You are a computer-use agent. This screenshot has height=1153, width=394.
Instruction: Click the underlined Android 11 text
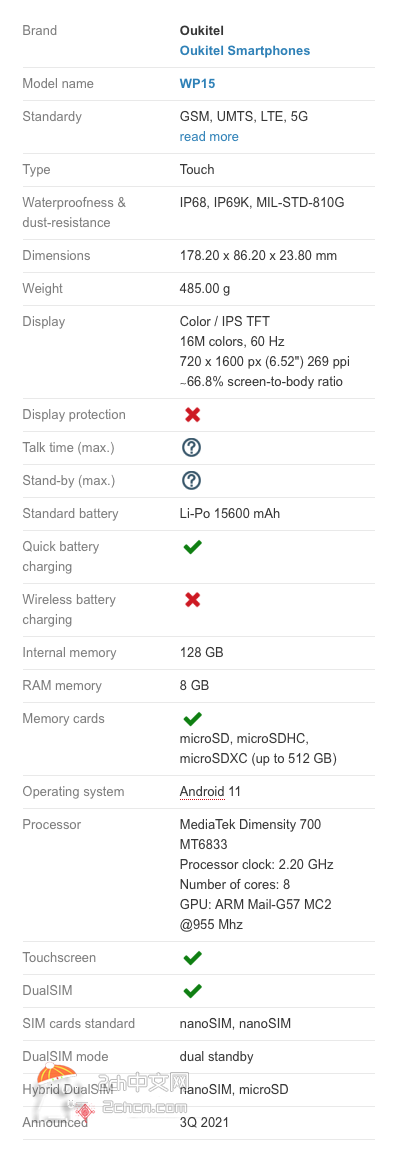pyautogui.click(x=210, y=792)
